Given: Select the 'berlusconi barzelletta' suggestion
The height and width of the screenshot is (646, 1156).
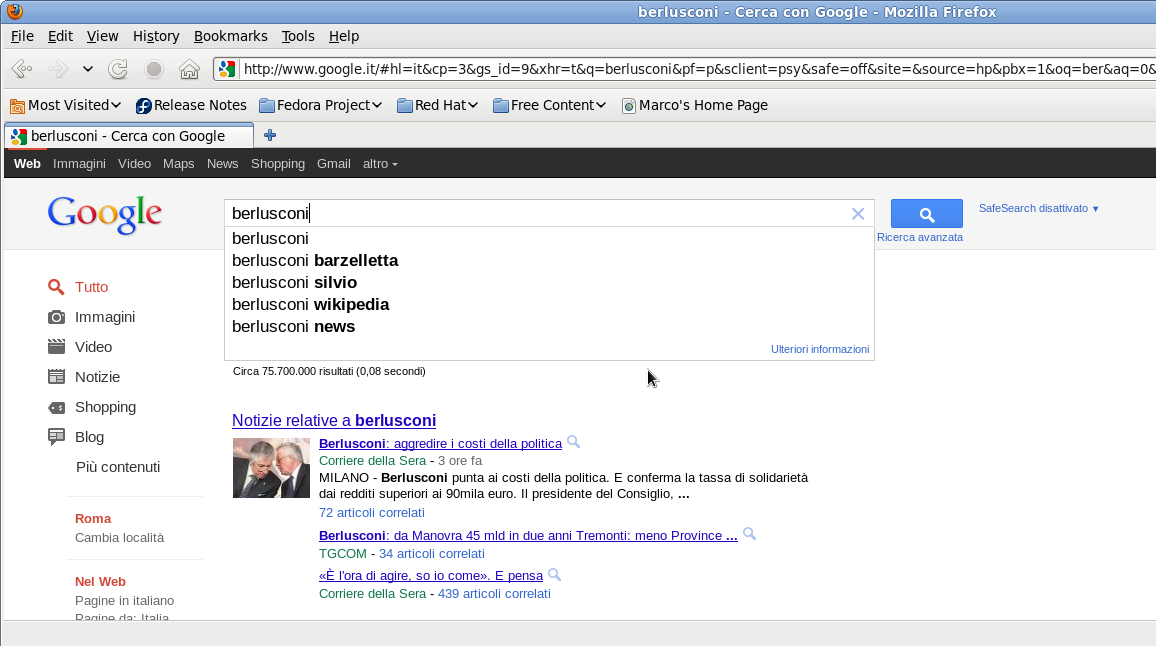Looking at the screenshot, I should point(549,260).
